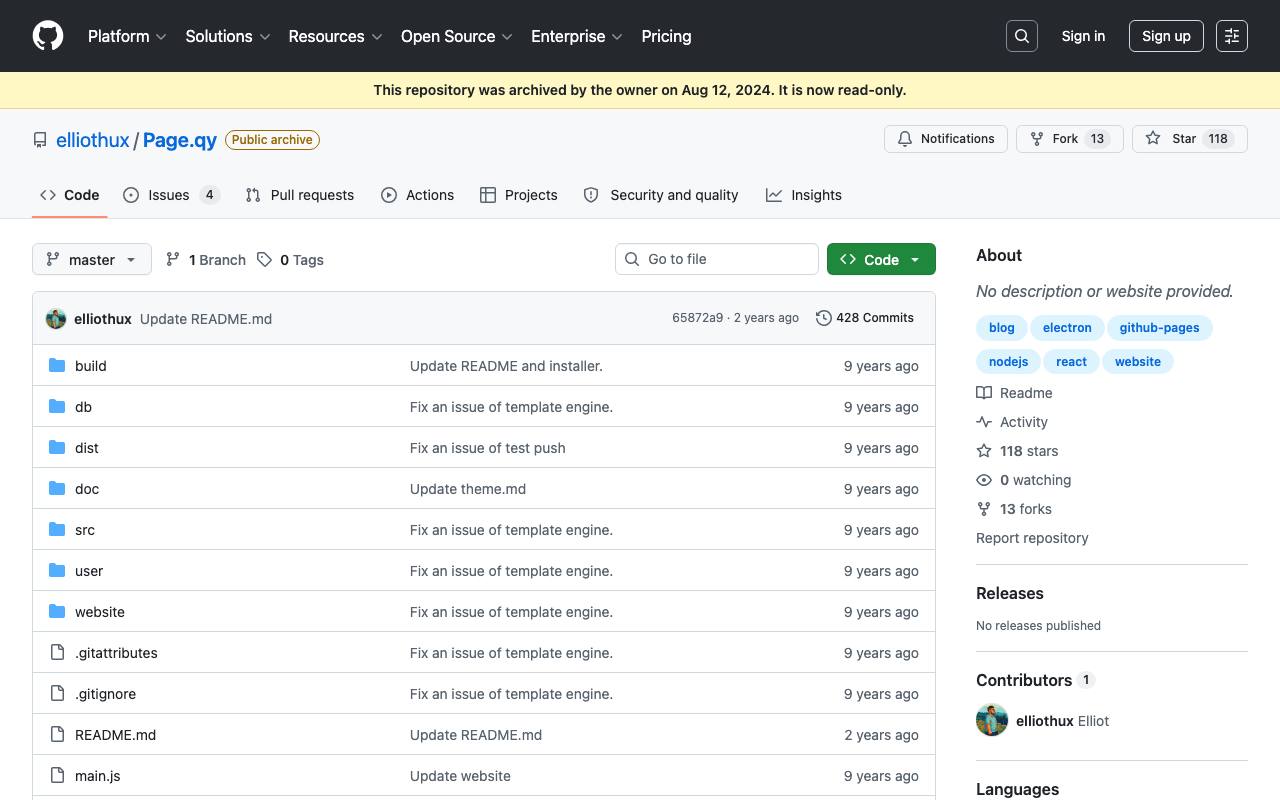Image resolution: width=1280 pixels, height=800 pixels.
Task: Open commit hash 65872a9
Action: click(697, 318)
